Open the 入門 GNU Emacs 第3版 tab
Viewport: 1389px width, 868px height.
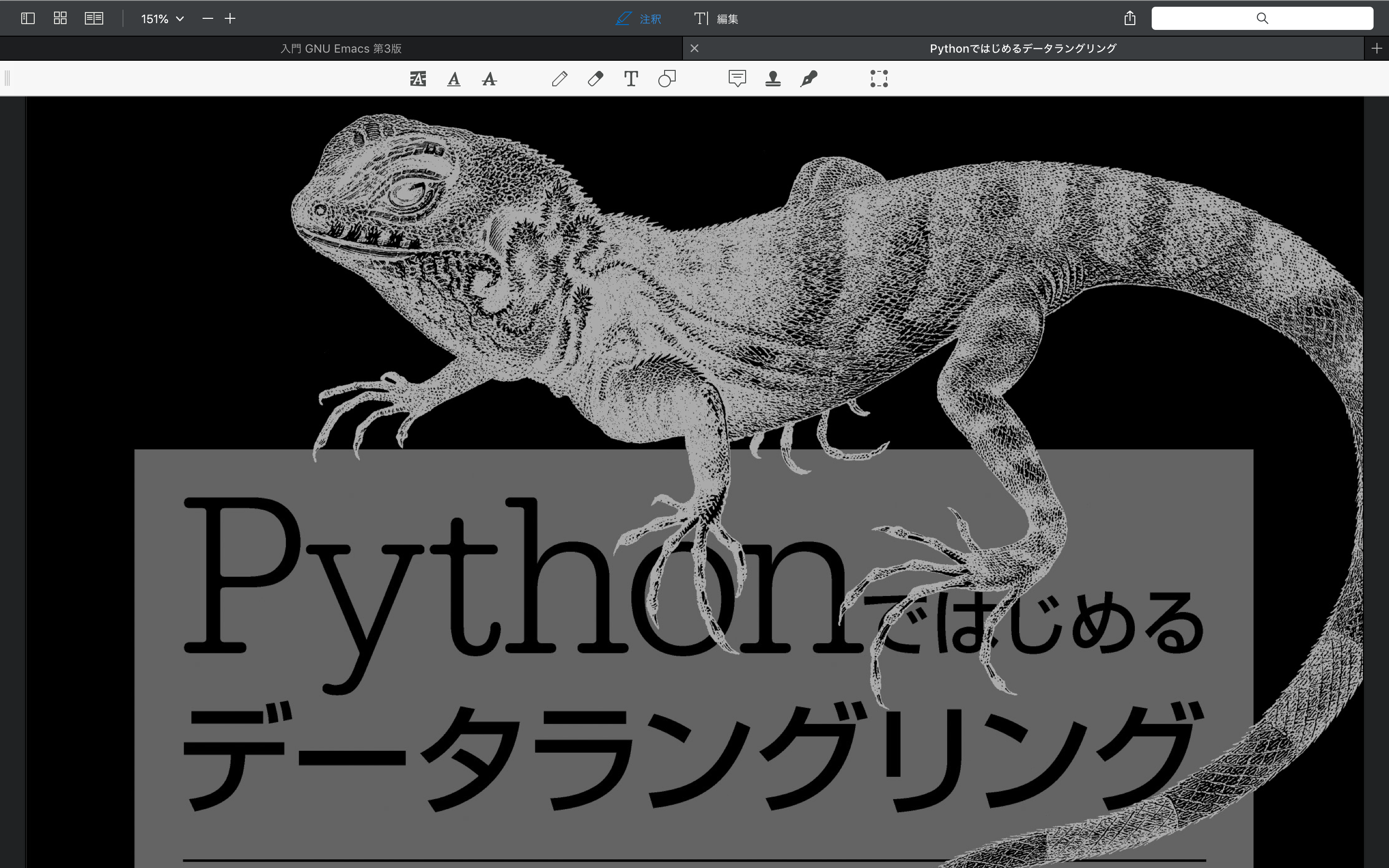tap(341, 48)
